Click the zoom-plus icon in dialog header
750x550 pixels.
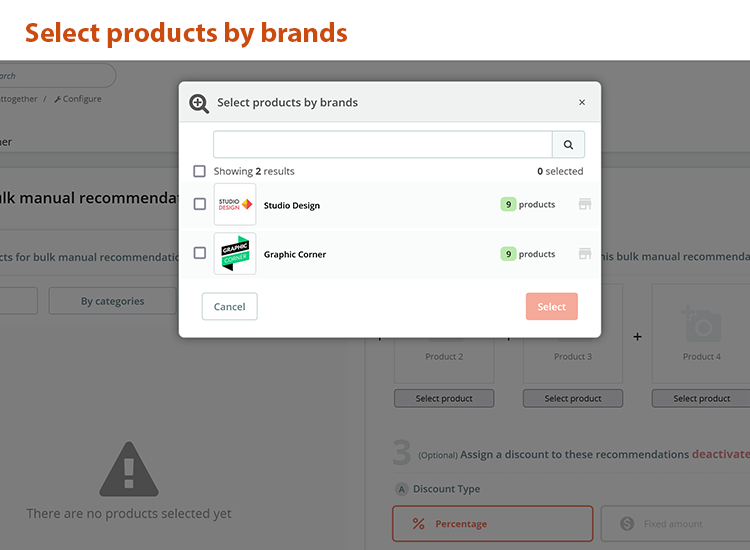pos(199,103)
